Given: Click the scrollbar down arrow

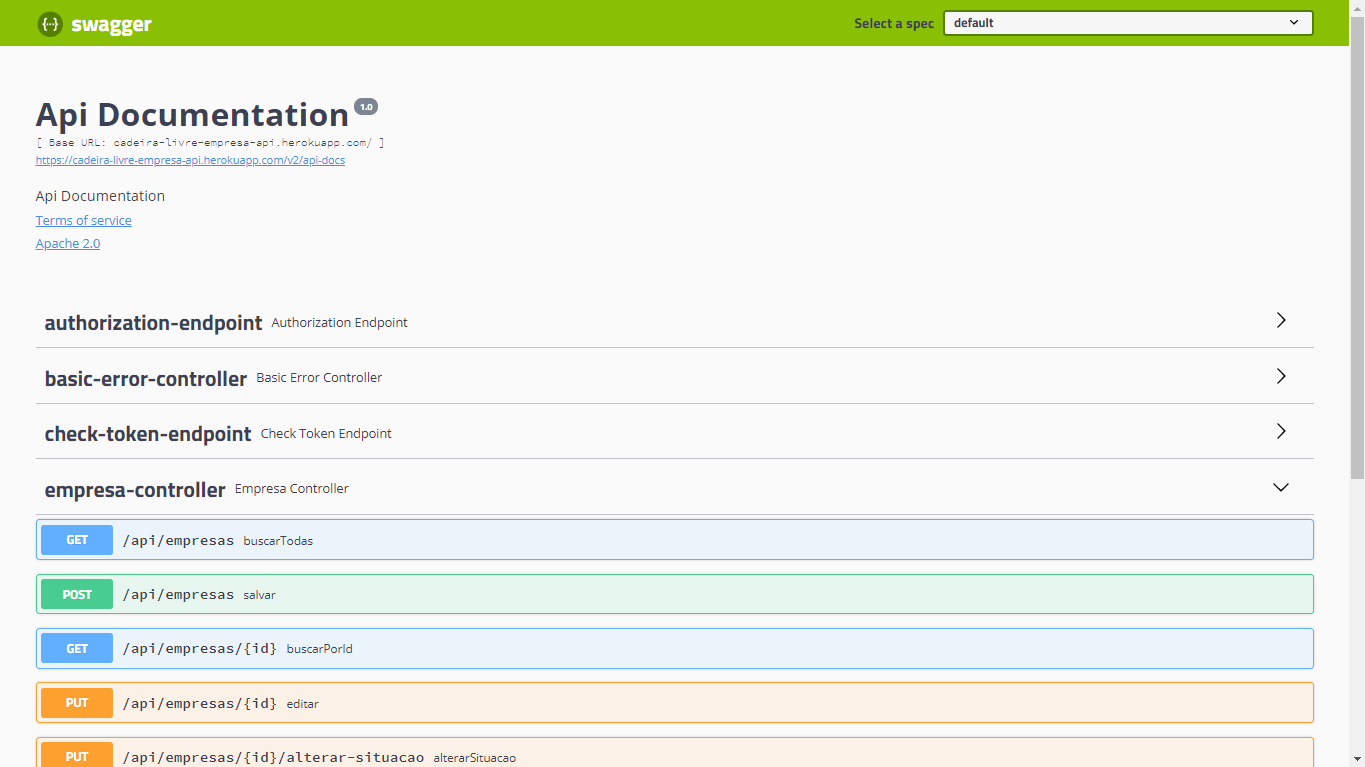Looking at the screenshot, I should tap(1357, 758).
